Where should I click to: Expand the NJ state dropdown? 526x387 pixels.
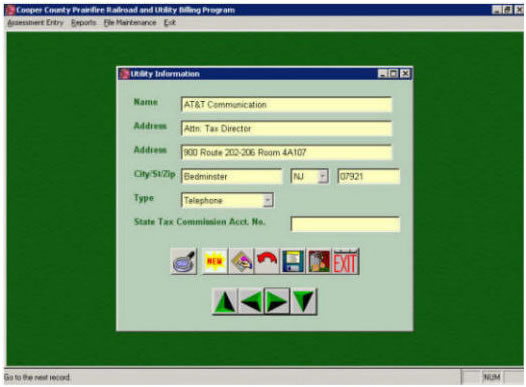point(322,176)
